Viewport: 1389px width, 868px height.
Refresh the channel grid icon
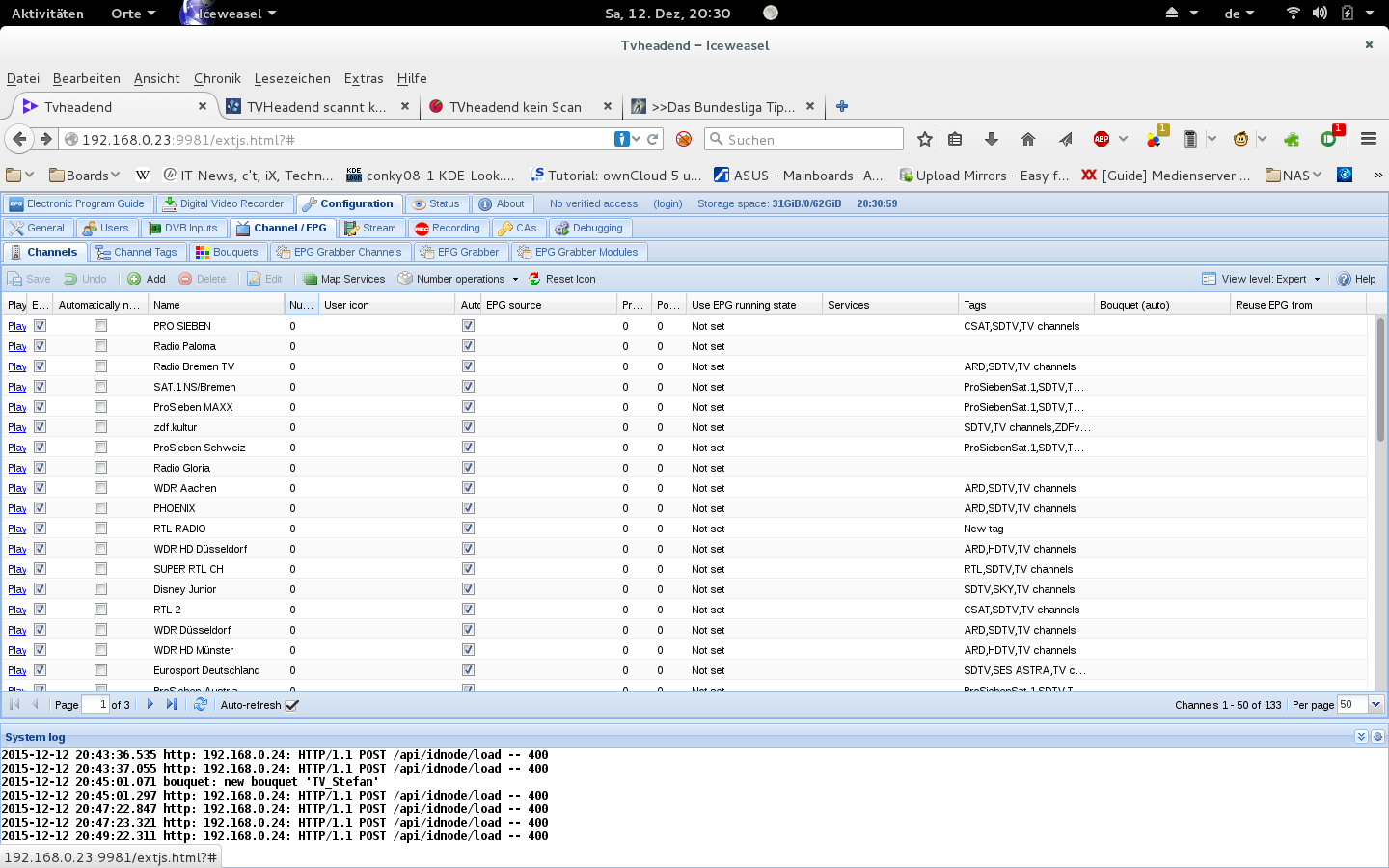tap(201, 704)
